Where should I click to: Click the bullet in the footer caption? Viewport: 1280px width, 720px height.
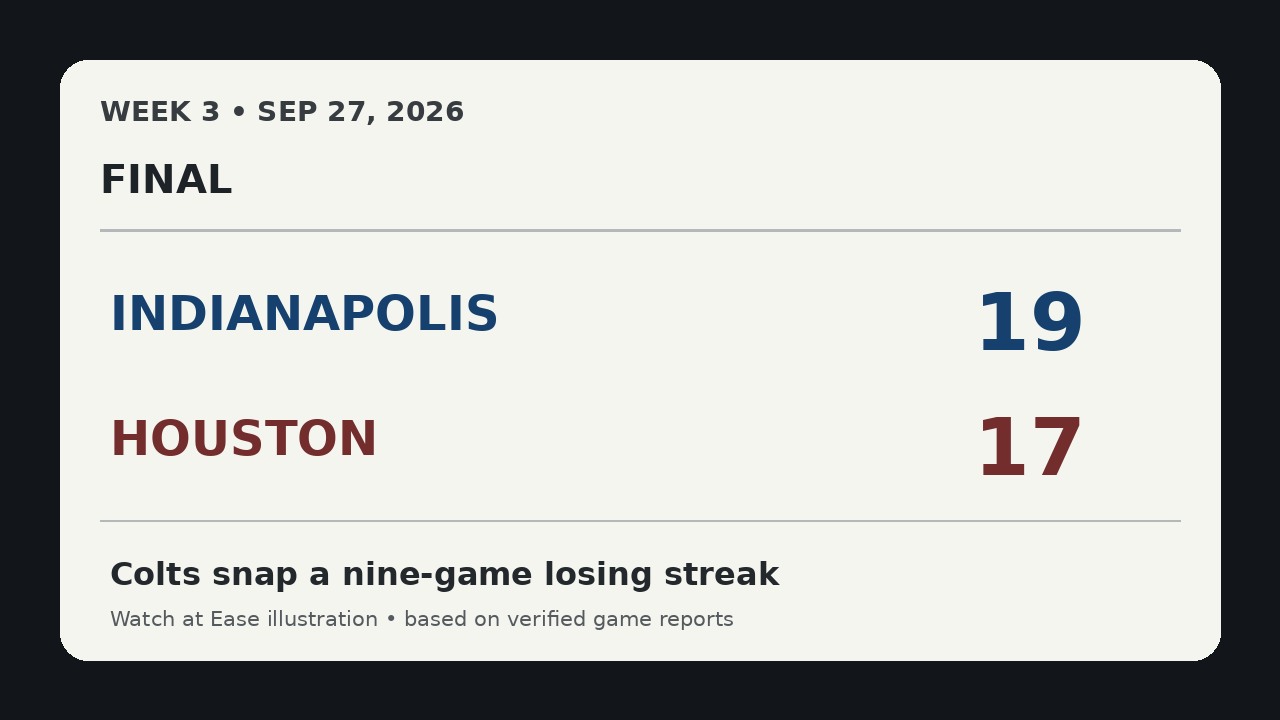point(391,620)
